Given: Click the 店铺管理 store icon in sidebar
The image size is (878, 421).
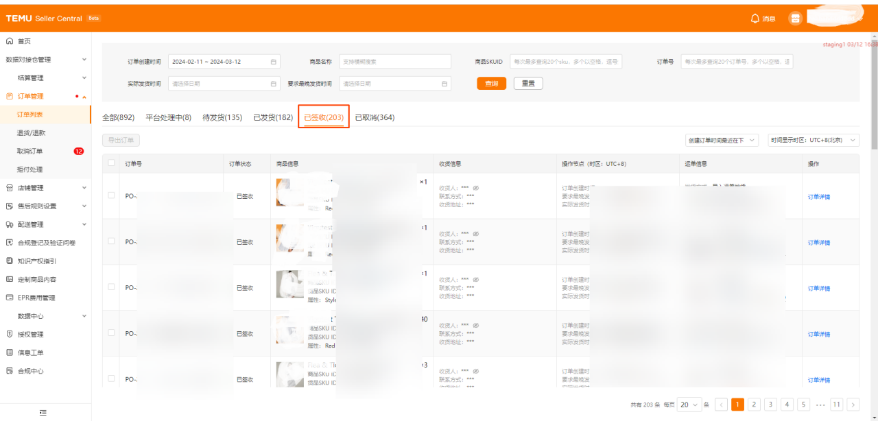Looking at the screenshot, I should 10,187.
